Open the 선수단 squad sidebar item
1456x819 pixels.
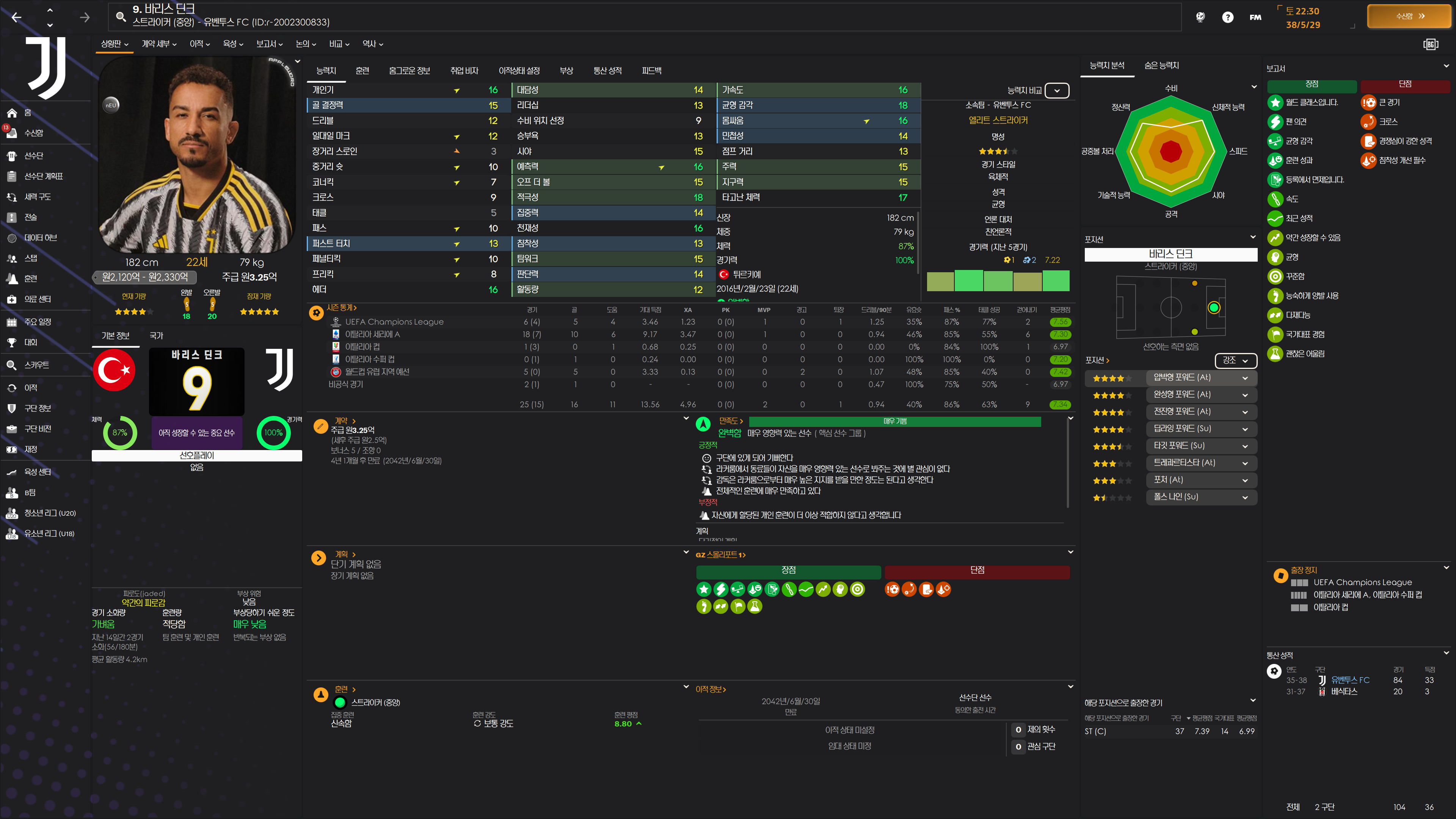34,155
